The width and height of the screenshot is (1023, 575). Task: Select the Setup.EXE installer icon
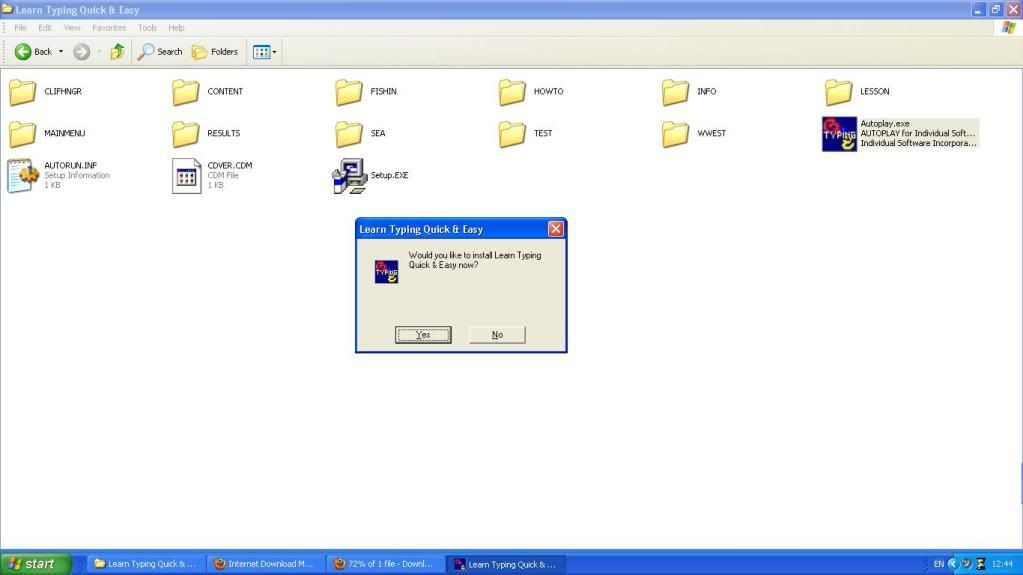(350, 176)
